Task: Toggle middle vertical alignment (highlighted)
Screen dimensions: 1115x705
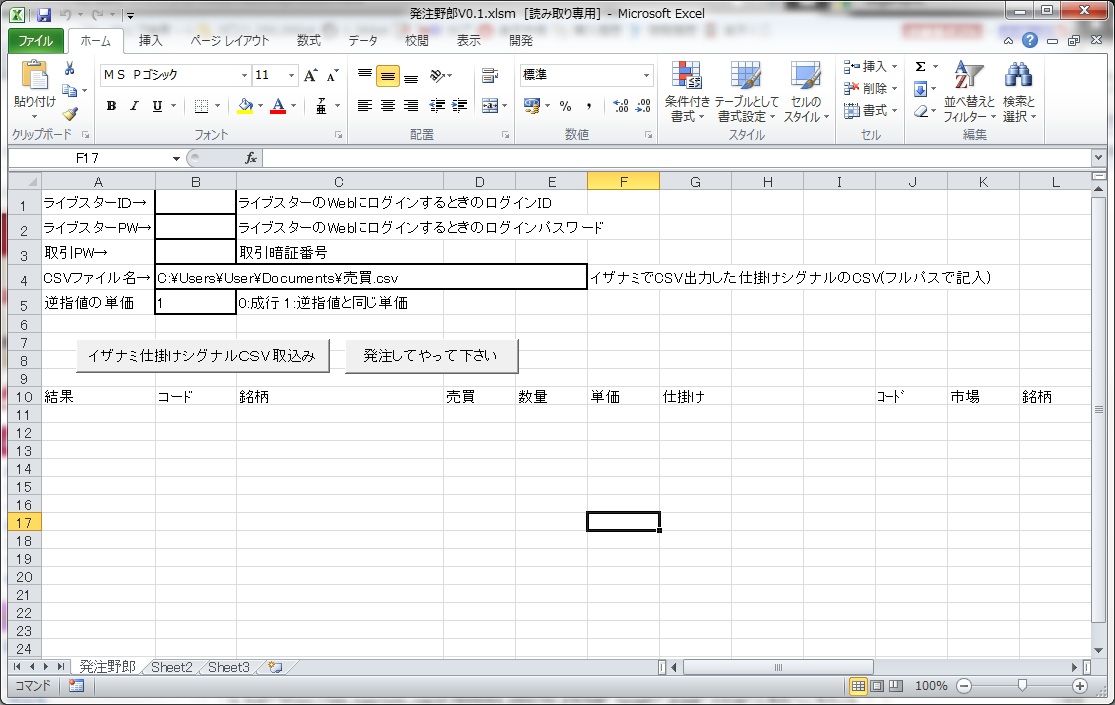Action: pos(388,75)
